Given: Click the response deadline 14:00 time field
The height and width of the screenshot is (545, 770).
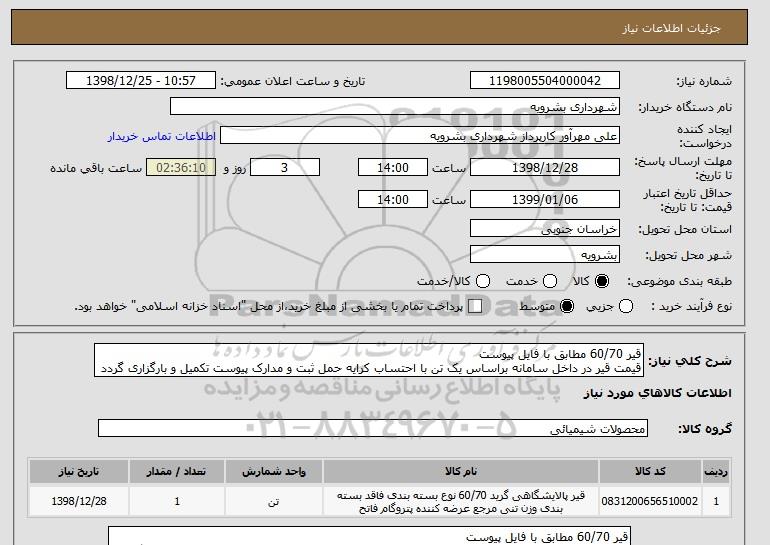Looking at the screenshot, I should [393, 167].
